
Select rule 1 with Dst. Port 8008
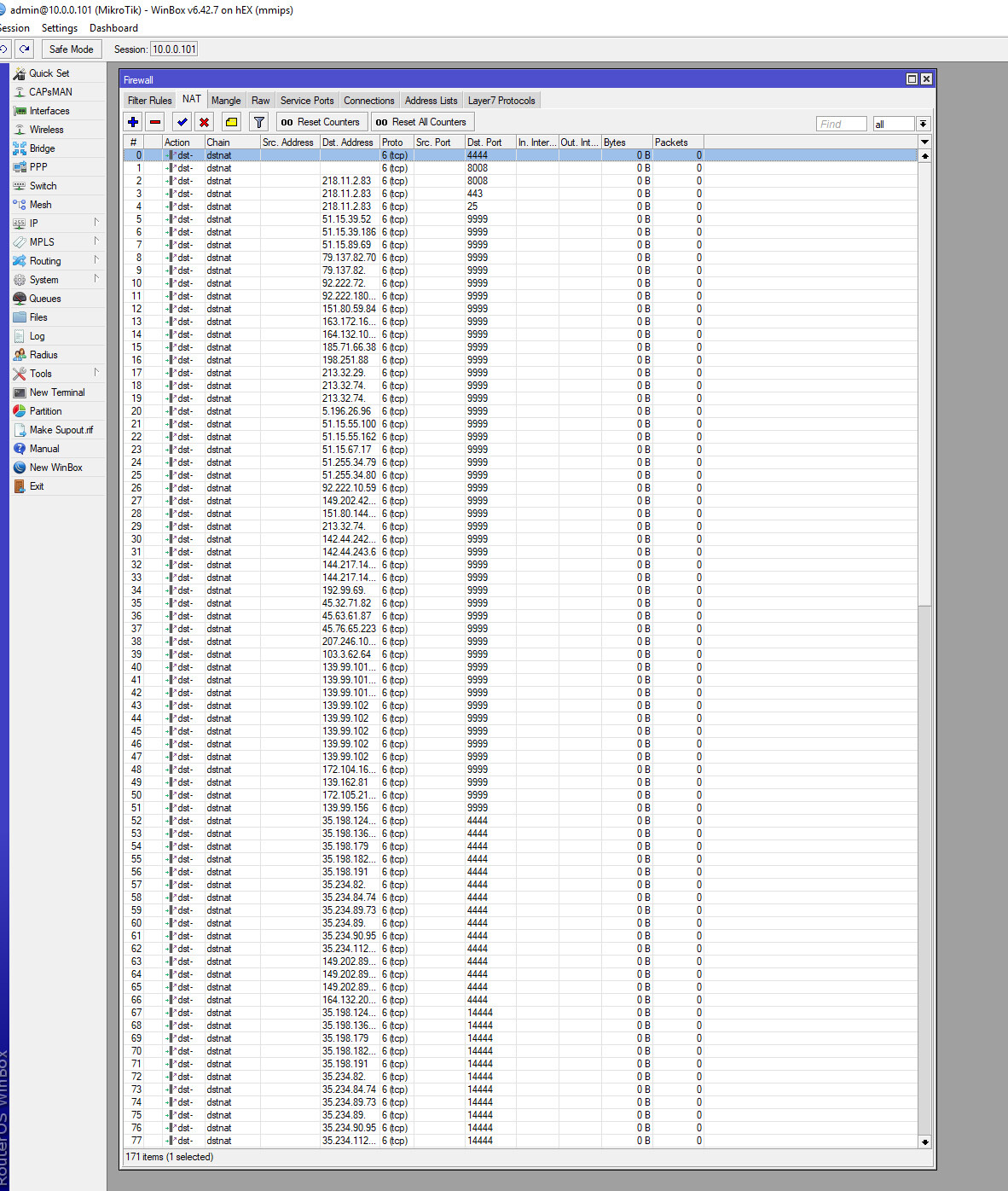(x=520, y=168)
